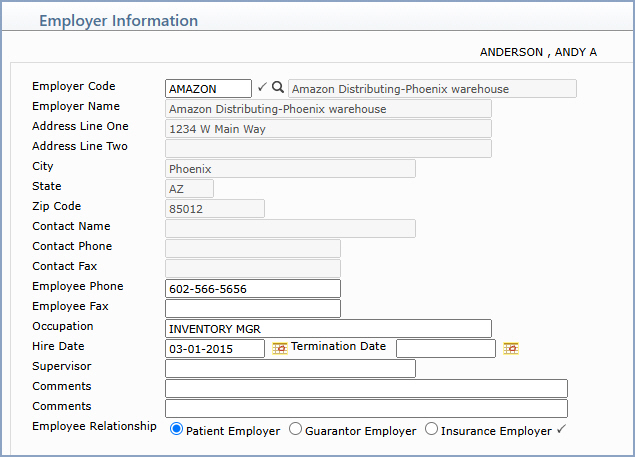Focus the Supervisor input field
Image resolution: width=635 pixels, height=457 pixels.
pyautogui.click(x=290, y=368)
